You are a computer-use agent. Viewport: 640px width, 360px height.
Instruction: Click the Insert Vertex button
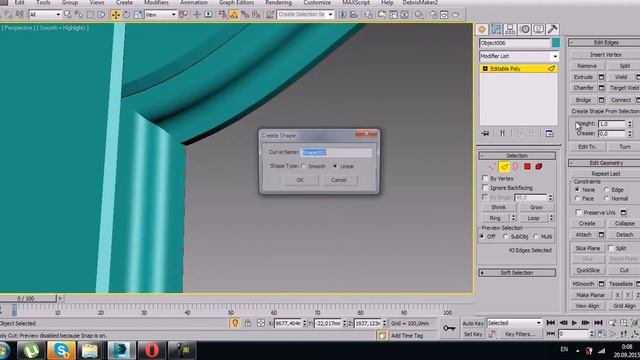point(605,55)
